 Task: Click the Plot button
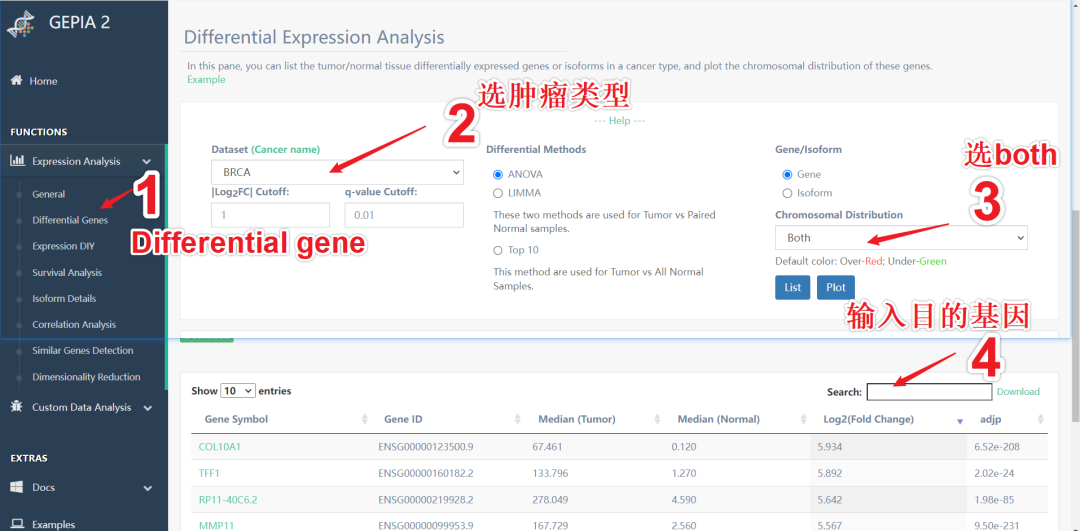click(835, 287)
